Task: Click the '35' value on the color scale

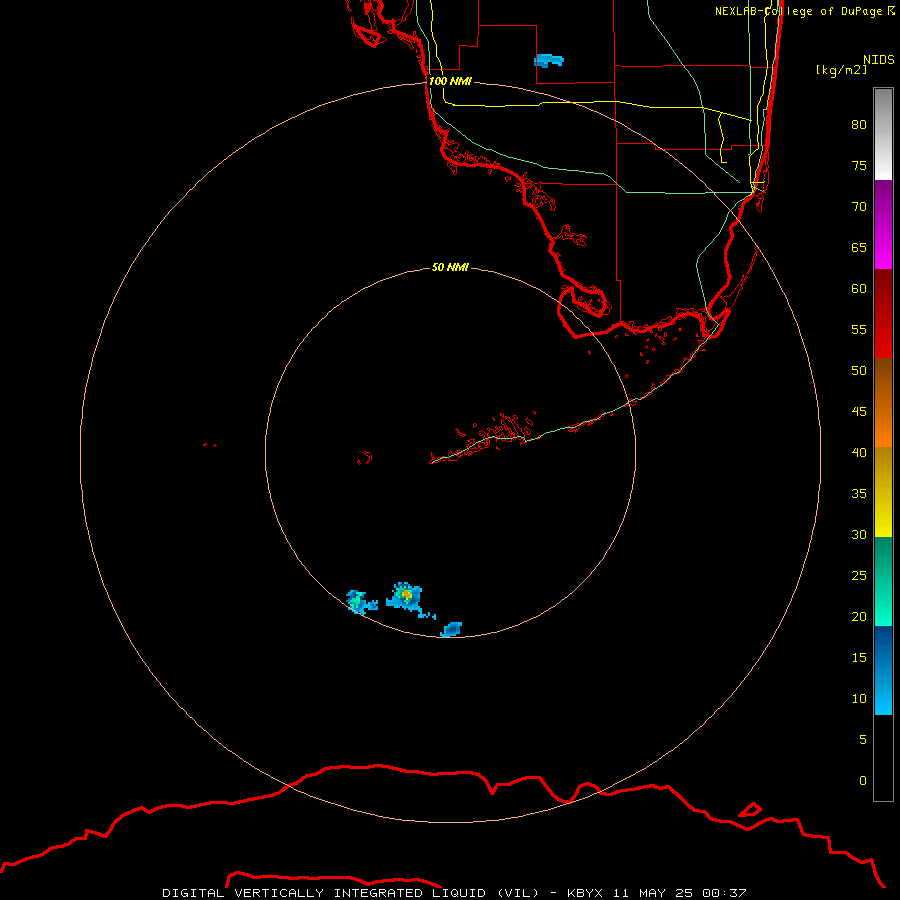Action: [859, 494]
